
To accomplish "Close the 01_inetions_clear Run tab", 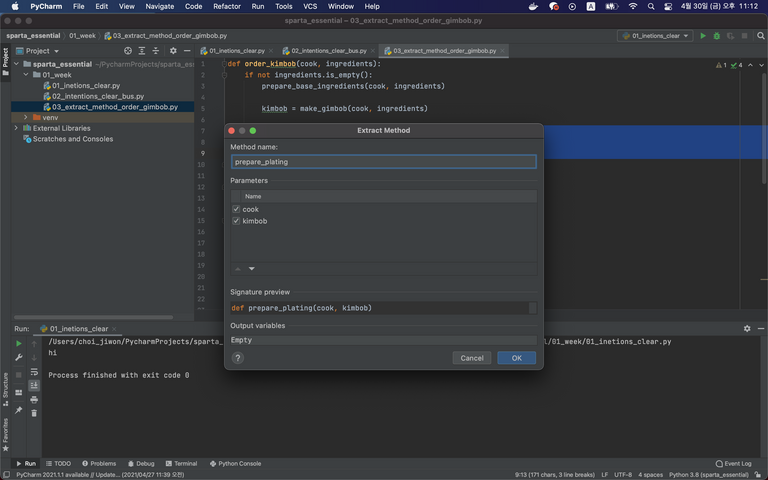I will click(114, 329).
